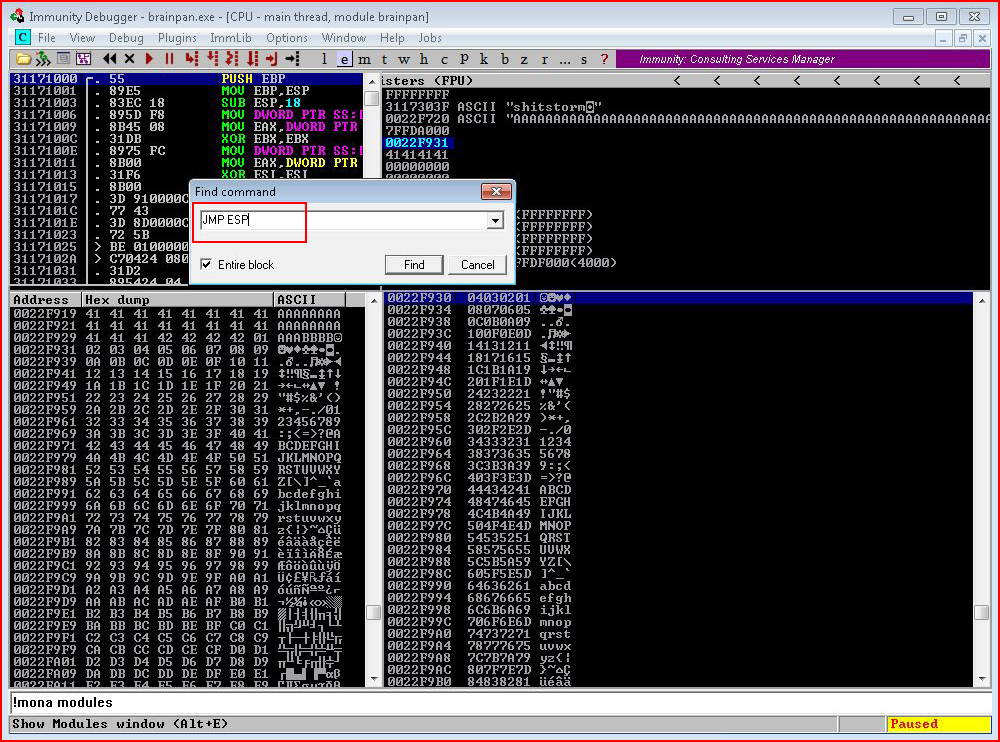1000x742 pixels.
Task: Show Handles window via 'h' icon
Action: [x=424, y=59]
